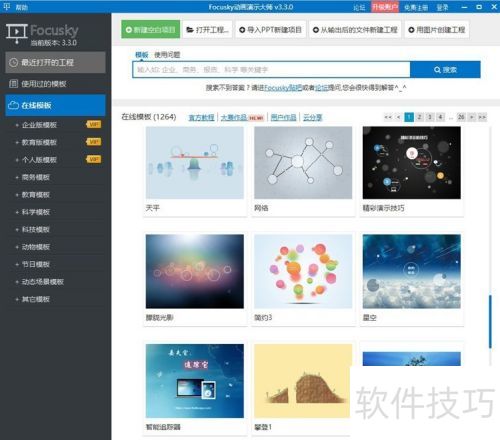Click VIP badge beside 个人版模板
500x440 pixels.
pyautogui.click(x=94, y=159)
